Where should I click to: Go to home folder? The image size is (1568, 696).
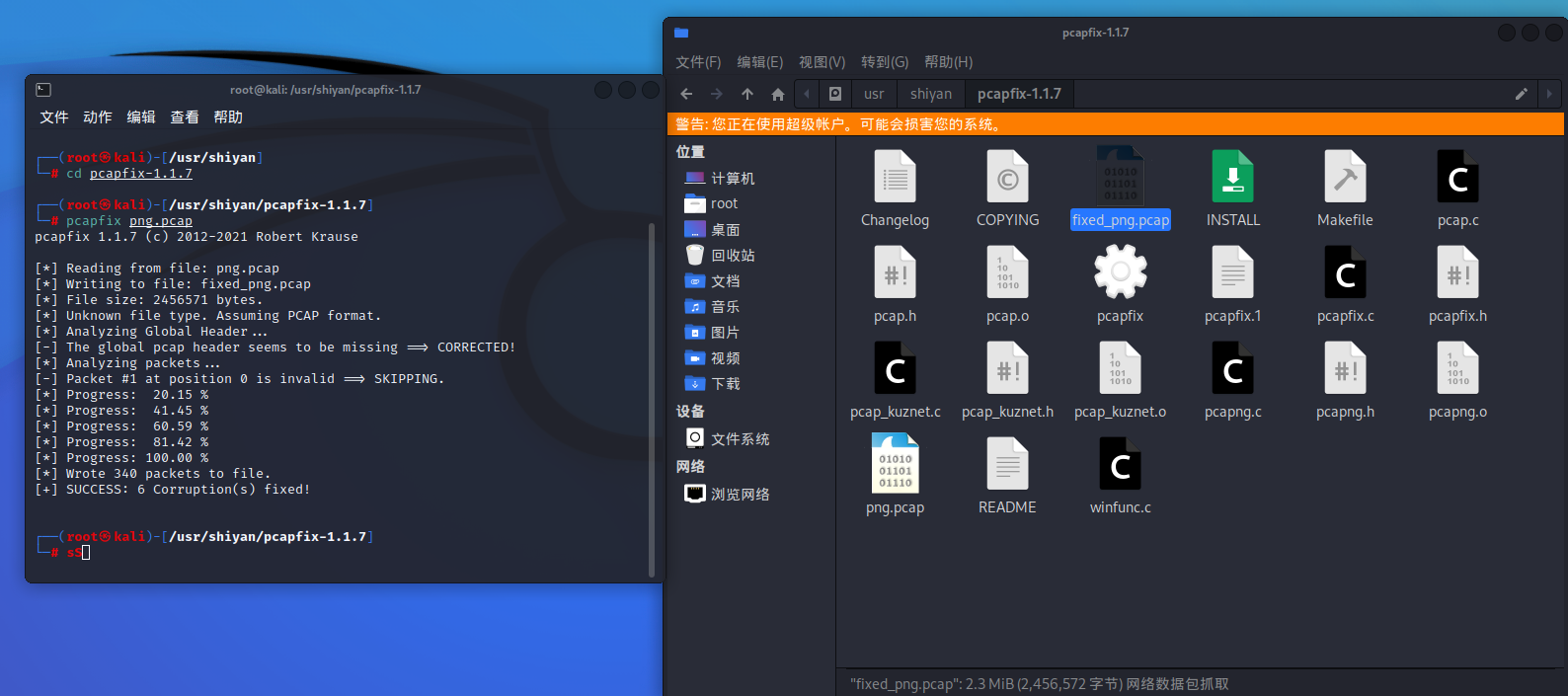tap(778, 94)
